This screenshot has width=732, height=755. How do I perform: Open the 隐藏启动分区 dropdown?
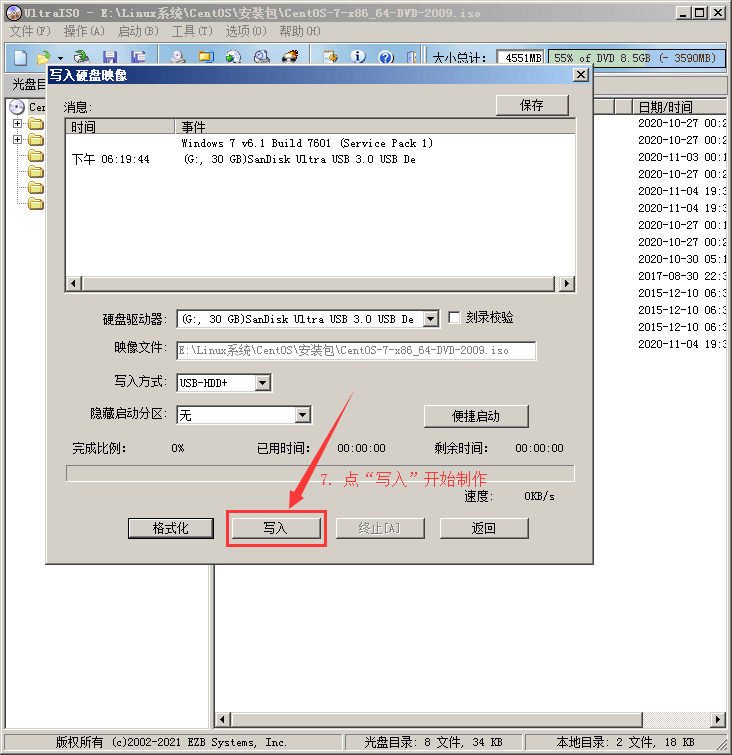(303, 415)
